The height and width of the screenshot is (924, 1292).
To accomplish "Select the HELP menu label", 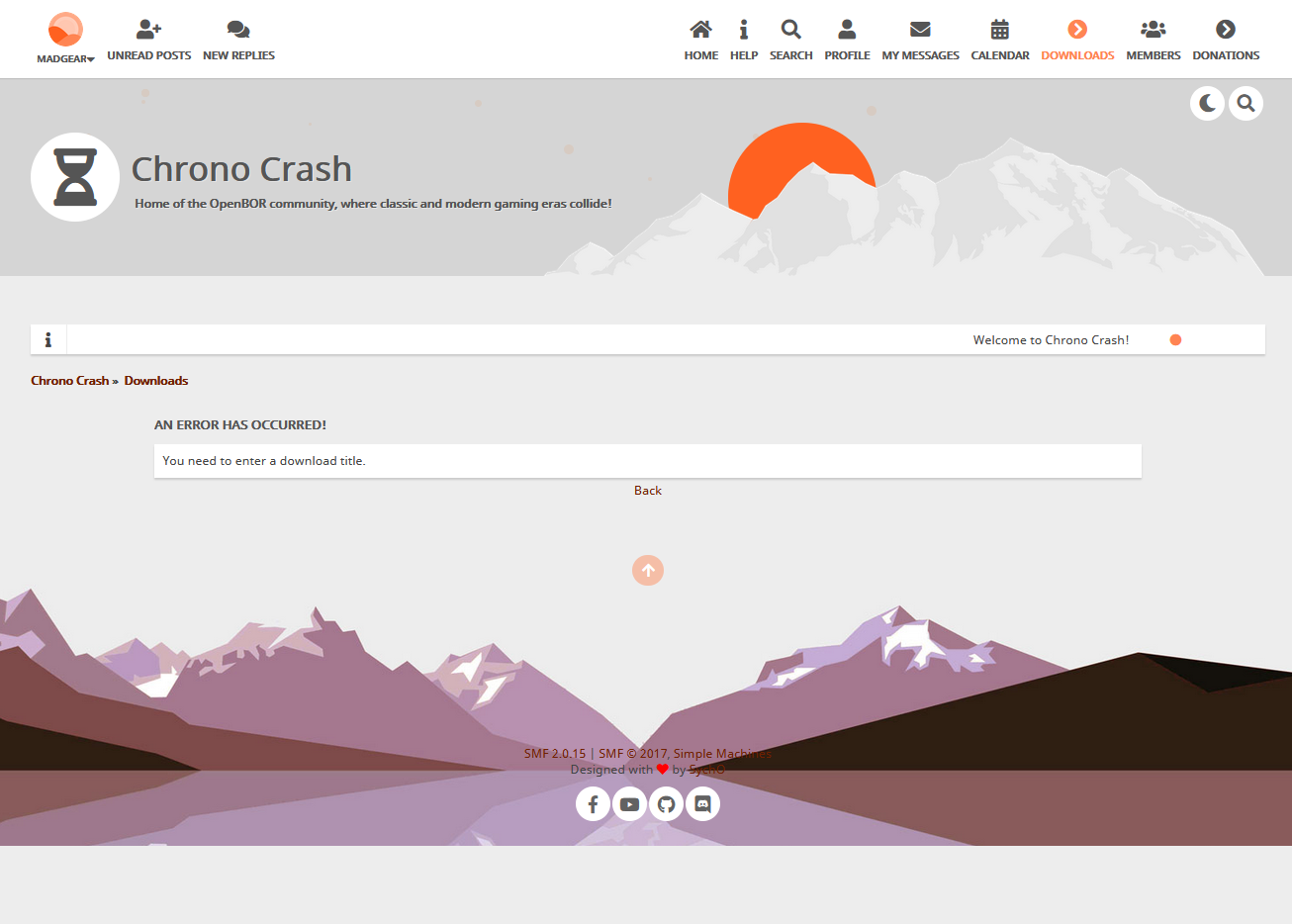I will (744, 55).
